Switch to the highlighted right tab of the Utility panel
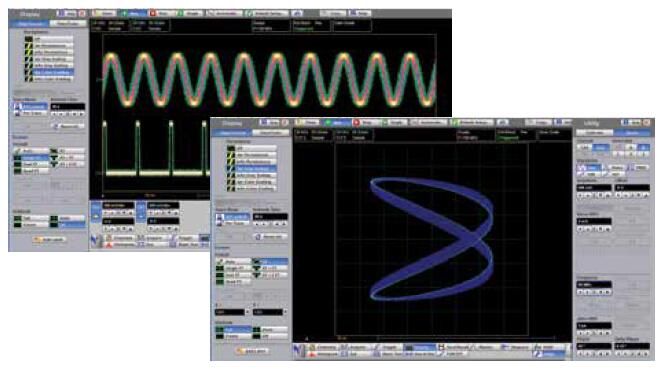The width and height of the screenshot is (666, 371). (x=632, y=133)
